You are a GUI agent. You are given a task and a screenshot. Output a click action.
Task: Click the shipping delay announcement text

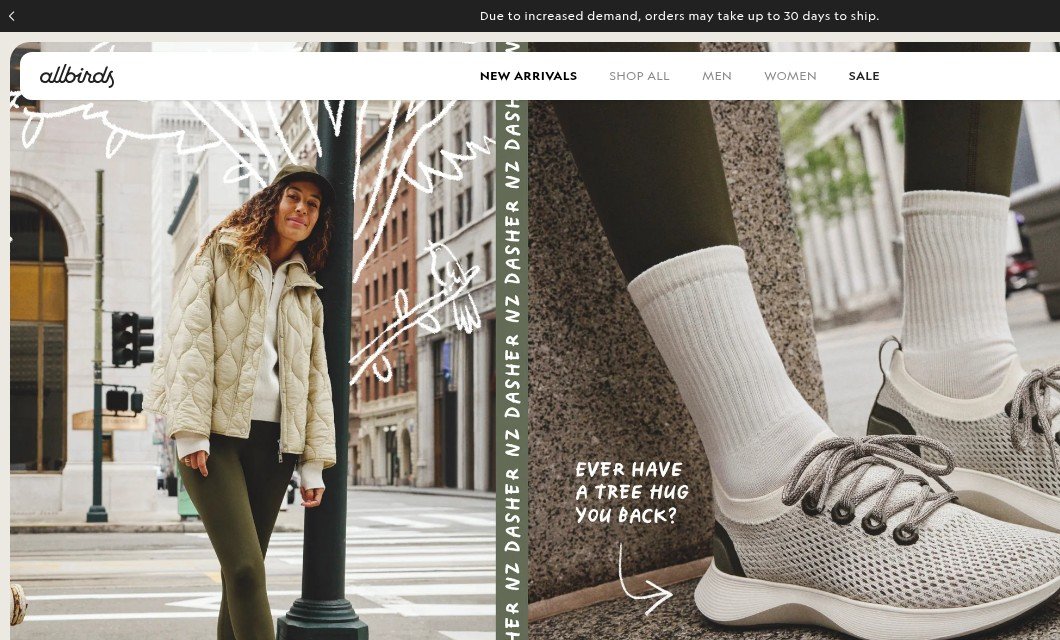679,16
